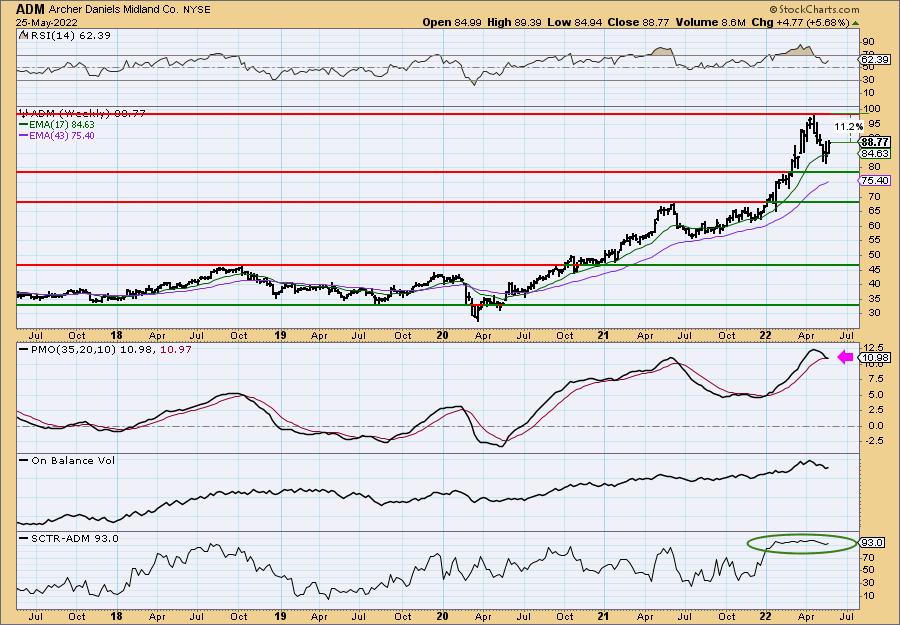Click the 75.40 EMA value tag
Viewport: 900px width, 625px height.
[875, 181]
